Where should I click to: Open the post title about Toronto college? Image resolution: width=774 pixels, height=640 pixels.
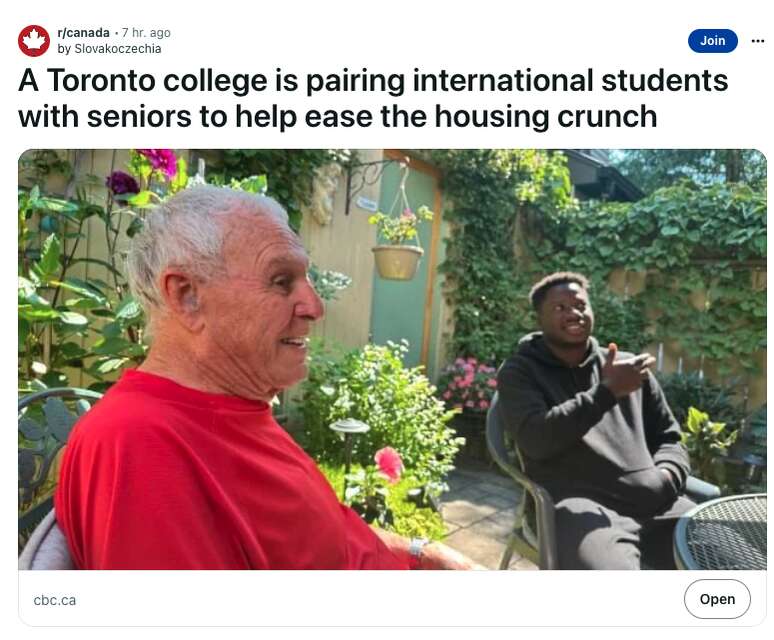click(x=373, y=98)
